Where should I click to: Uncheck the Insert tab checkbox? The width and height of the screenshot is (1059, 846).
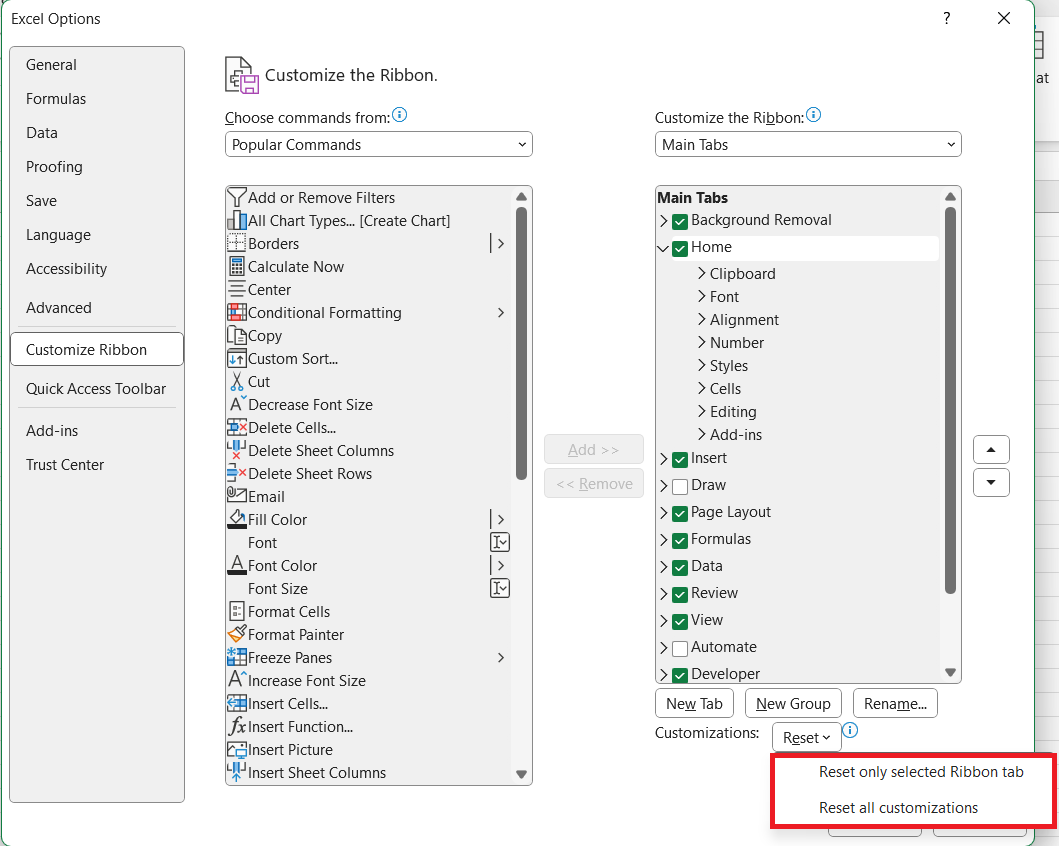coord(680,459)
